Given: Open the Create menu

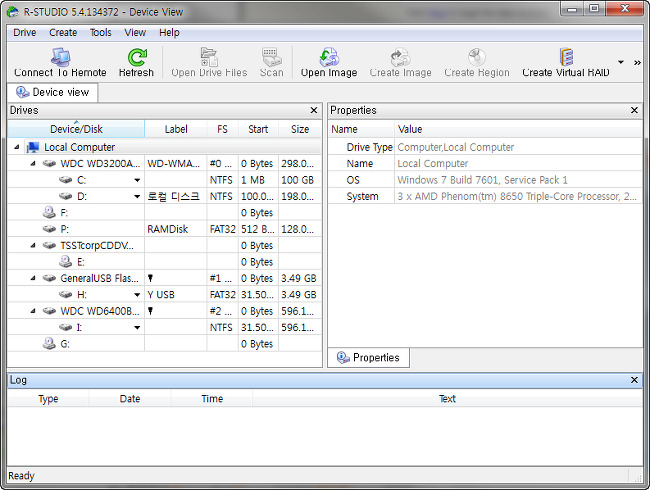Looking at the screenshot, I should tap(63, 32).
